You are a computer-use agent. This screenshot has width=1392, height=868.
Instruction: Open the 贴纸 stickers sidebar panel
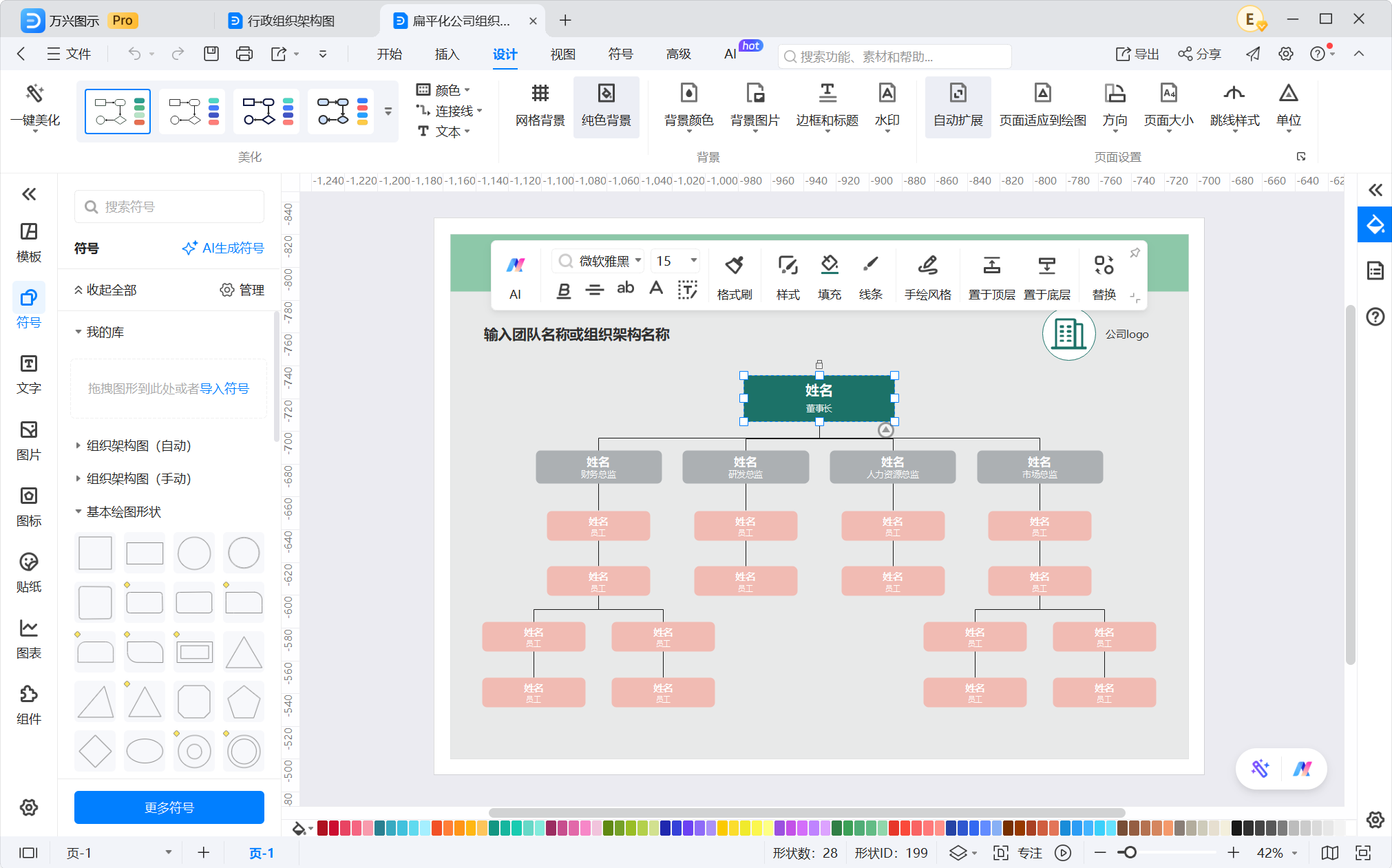[29, 573]
